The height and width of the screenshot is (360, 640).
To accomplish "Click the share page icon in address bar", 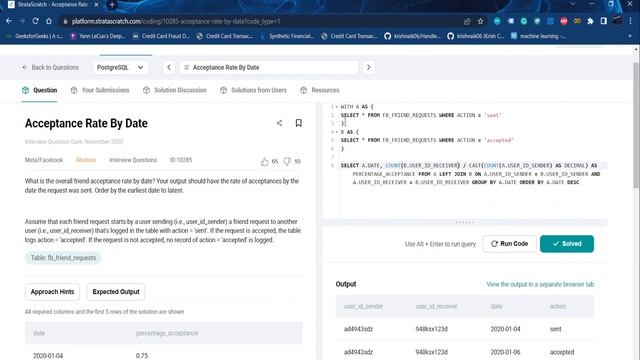I will click(467, 21).
